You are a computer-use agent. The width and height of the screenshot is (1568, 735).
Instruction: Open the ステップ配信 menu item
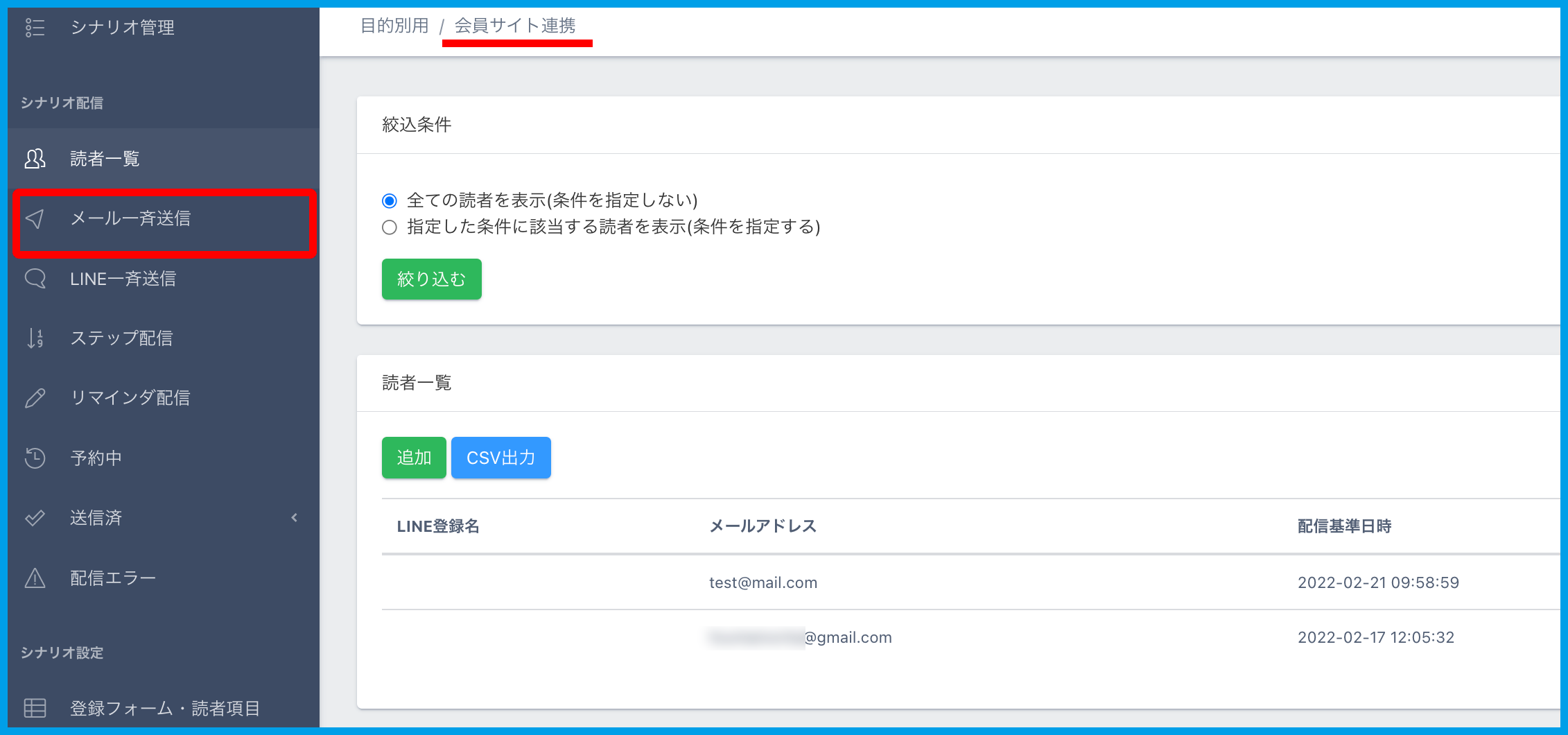point(121,338)
